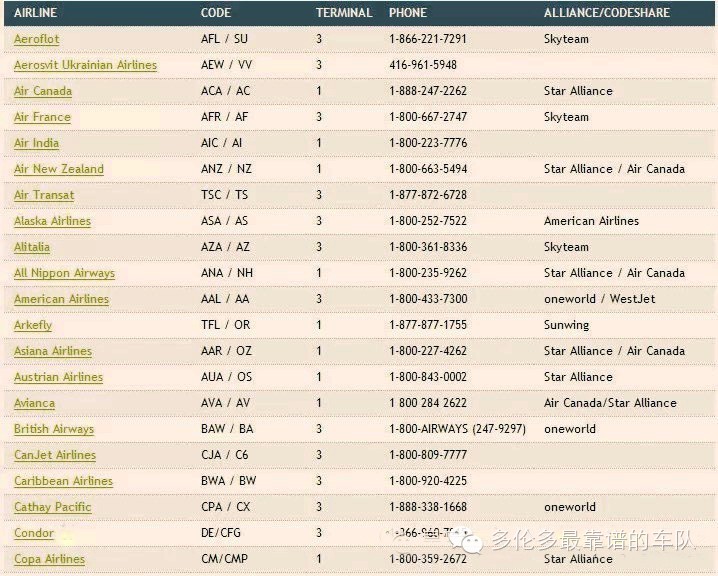The height and width of the screenshot is (576, 718).
Task: Select the 1-800-AIRWAYS (247-9297) phone cell
Action: tap(457, 429)
